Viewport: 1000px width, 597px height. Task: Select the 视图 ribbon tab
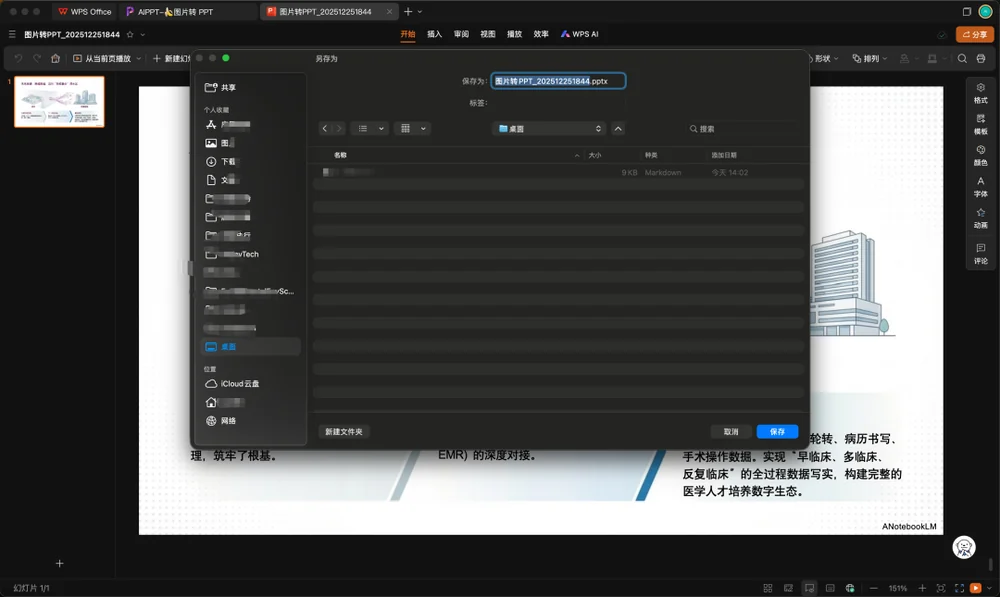(488, 34)
